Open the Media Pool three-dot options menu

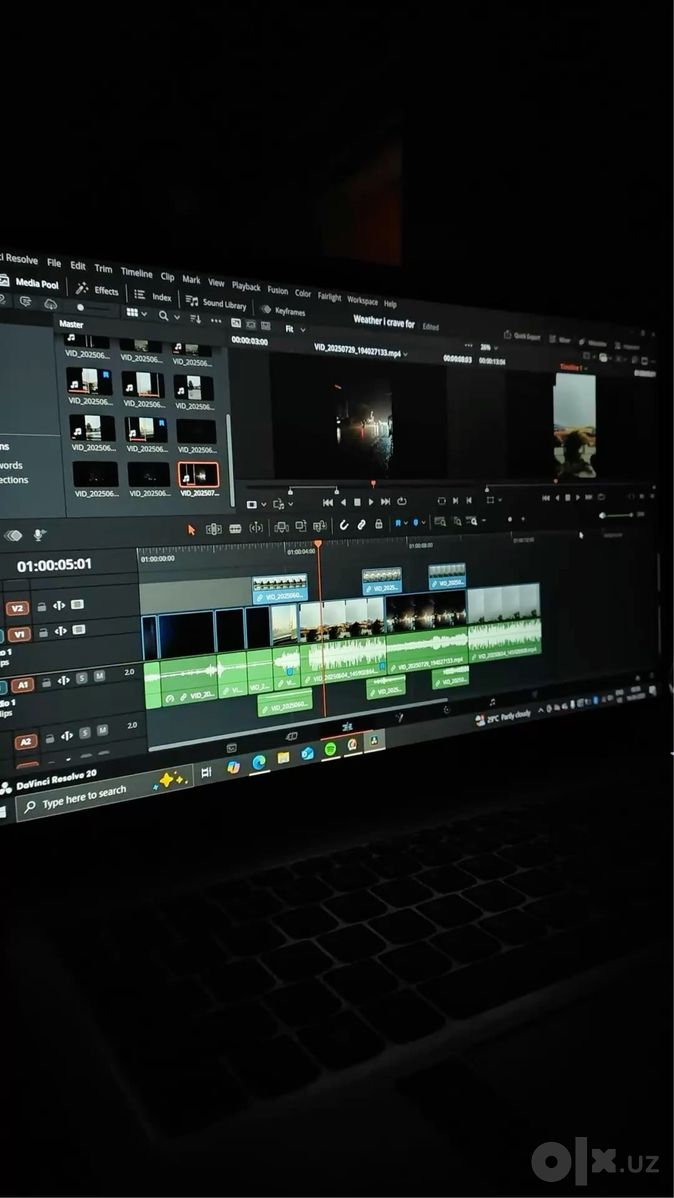coord(215,320)
